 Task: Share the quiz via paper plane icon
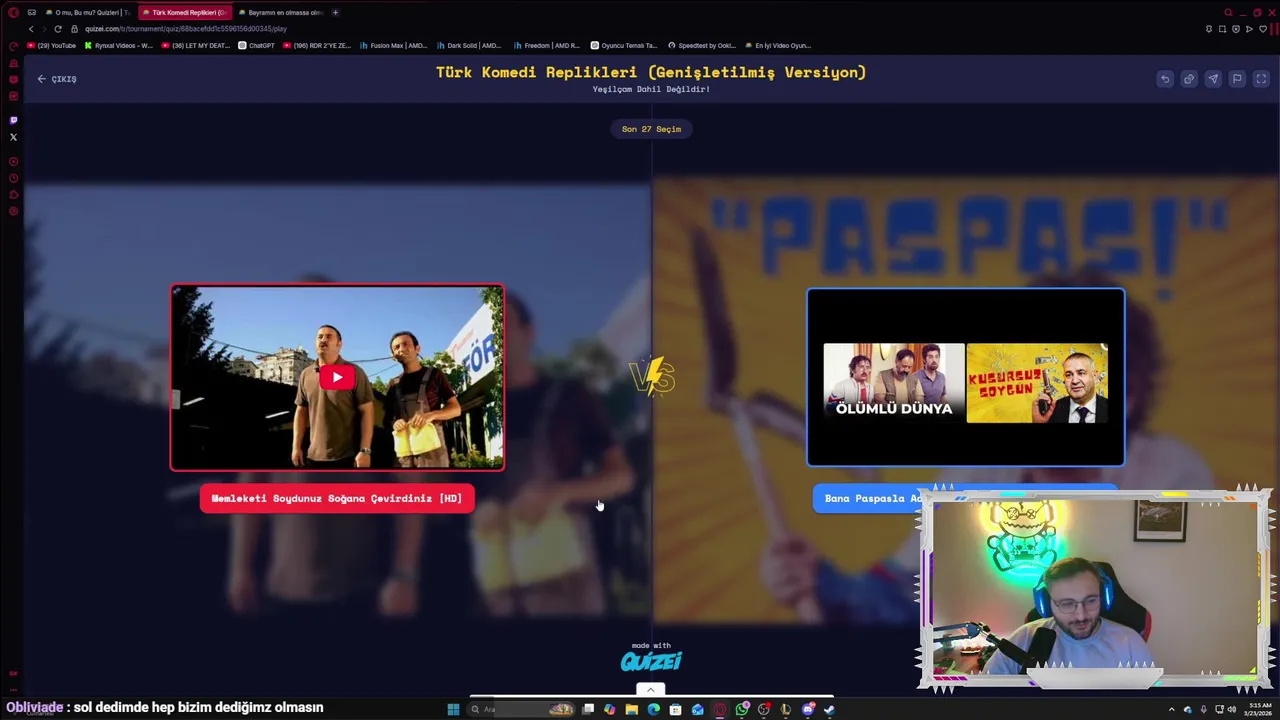pos(1213,79)
